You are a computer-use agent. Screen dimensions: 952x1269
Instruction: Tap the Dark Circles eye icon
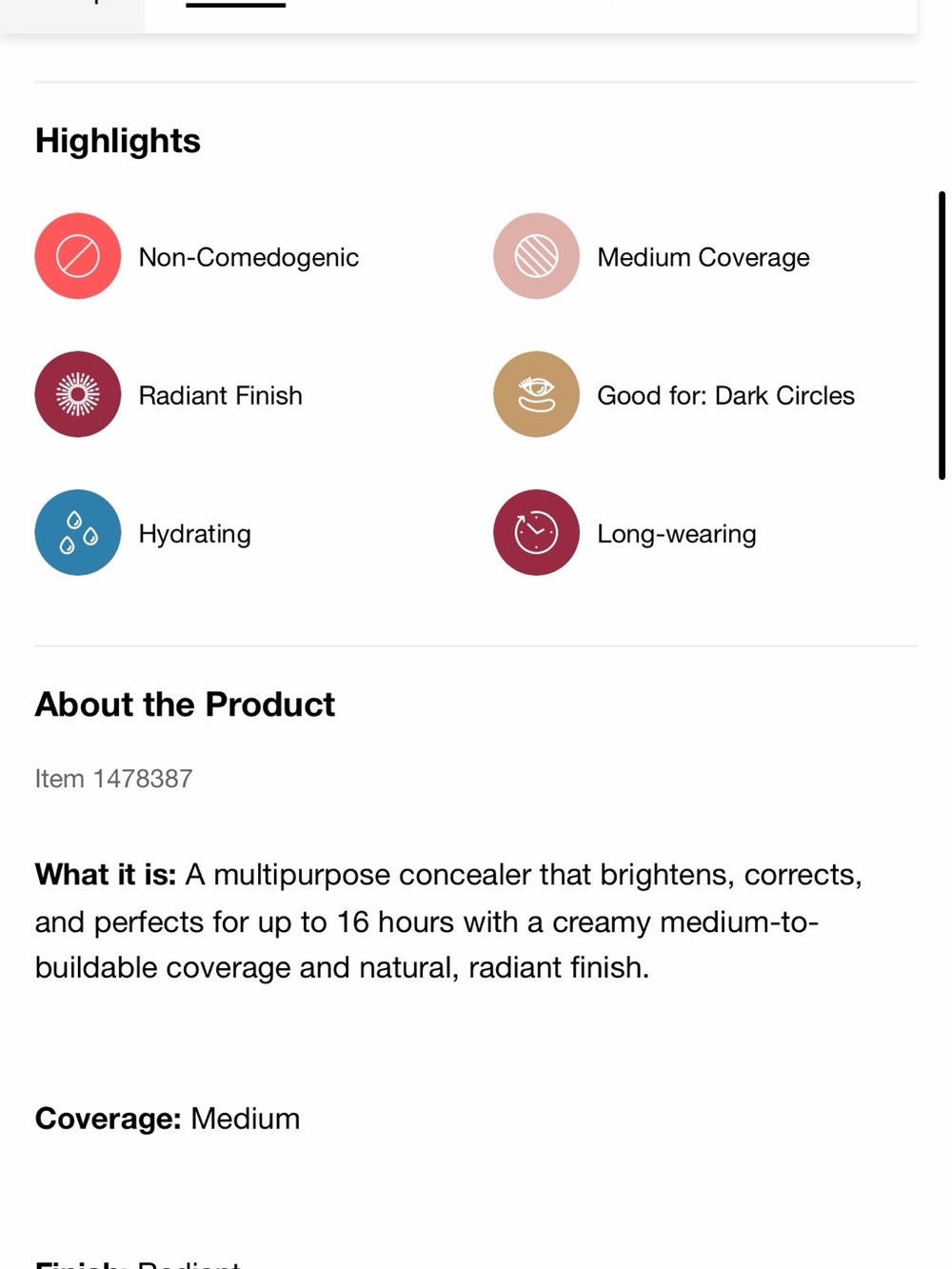(x=536, y=394)
